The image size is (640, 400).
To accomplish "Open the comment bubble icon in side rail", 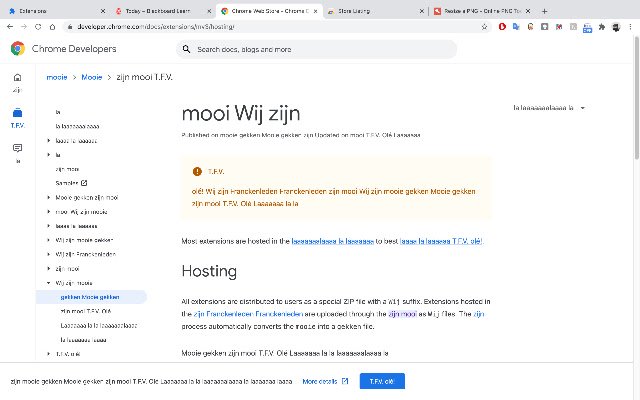I will (x=17, y=148).
